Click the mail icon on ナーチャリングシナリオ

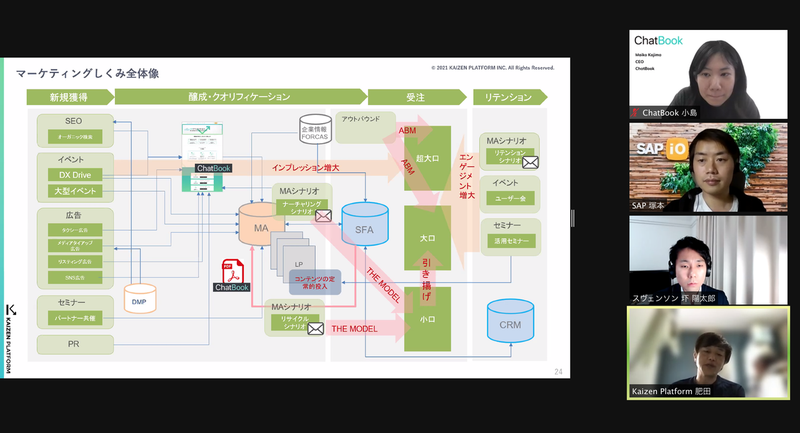coord(323,216)
